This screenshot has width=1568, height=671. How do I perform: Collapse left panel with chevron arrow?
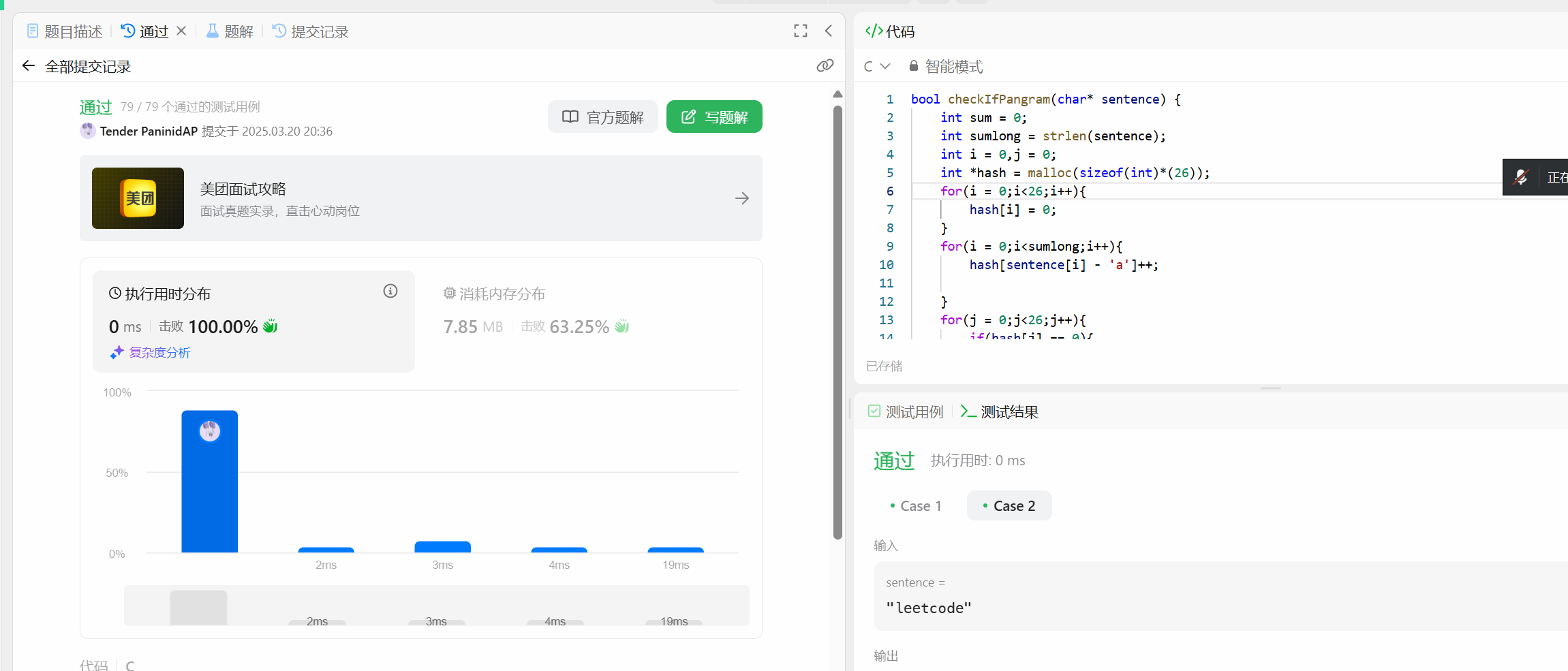point(829,31)
